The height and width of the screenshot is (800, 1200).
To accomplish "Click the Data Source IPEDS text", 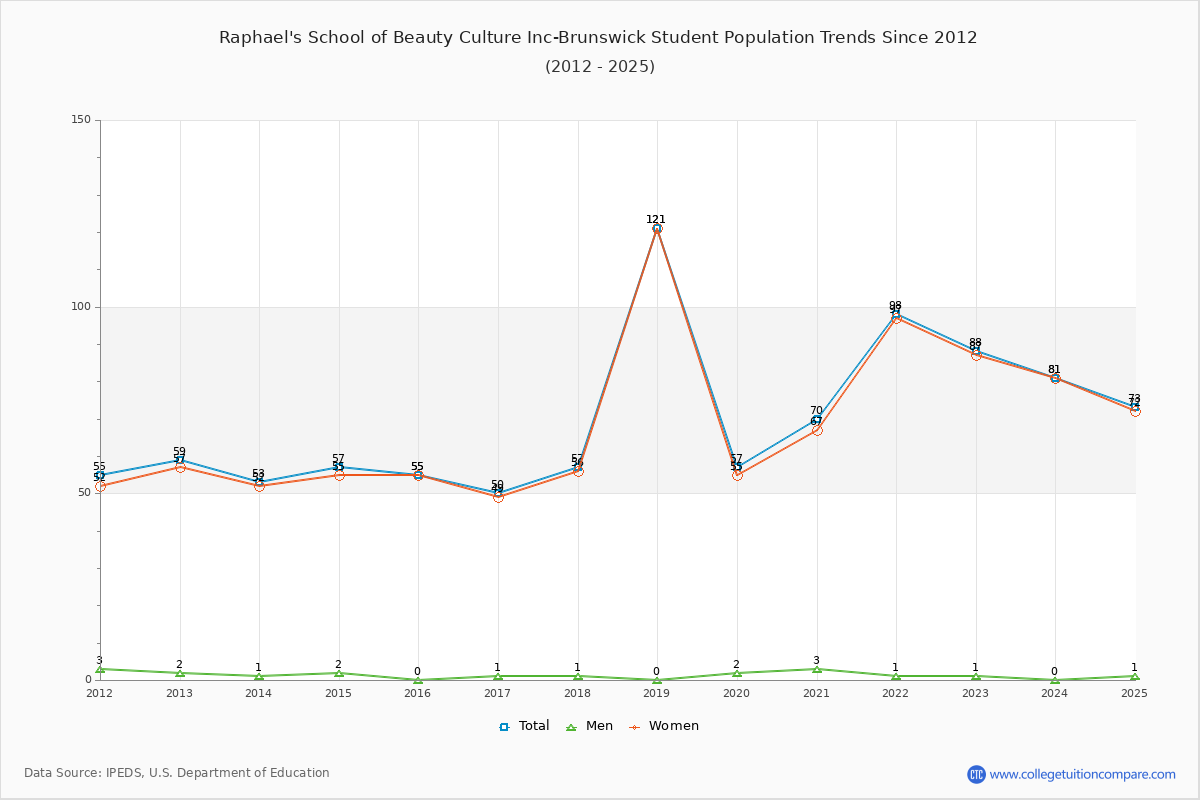I will tap(177, 773).
